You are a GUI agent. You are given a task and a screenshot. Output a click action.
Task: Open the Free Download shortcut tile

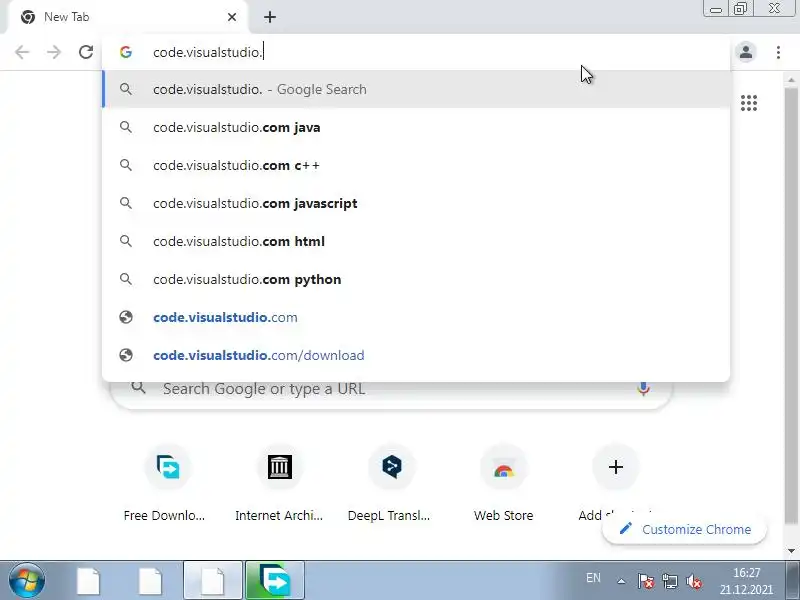(x=167, y=484)
